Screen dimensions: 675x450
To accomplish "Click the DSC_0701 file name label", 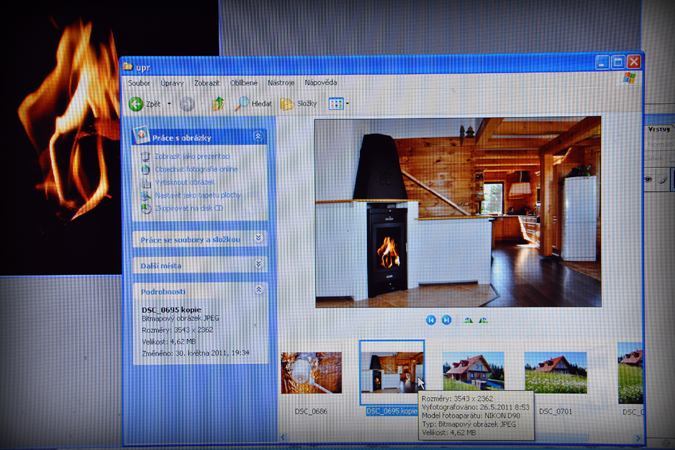I will 555,411.
